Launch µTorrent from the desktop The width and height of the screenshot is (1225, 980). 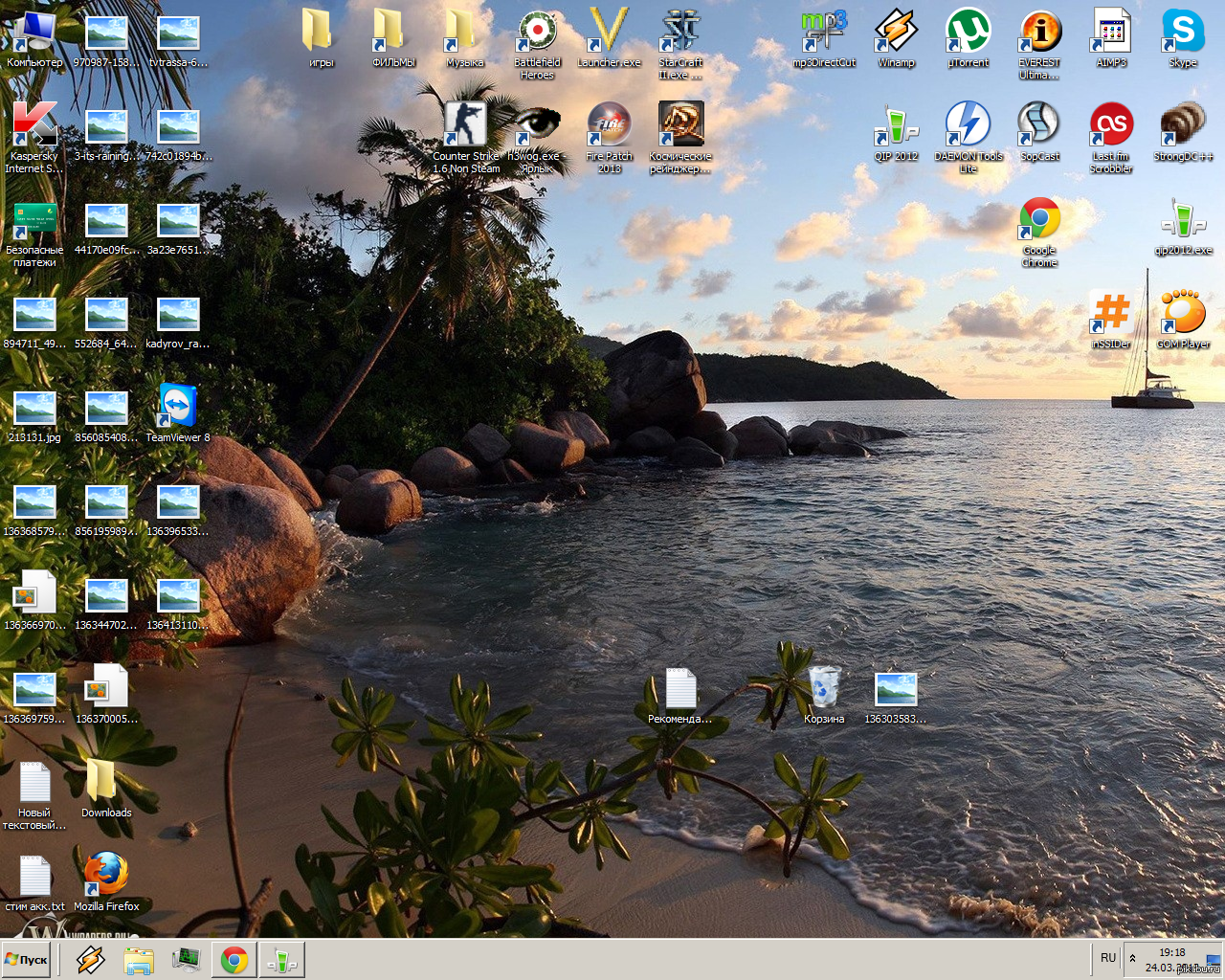(968, 38)
